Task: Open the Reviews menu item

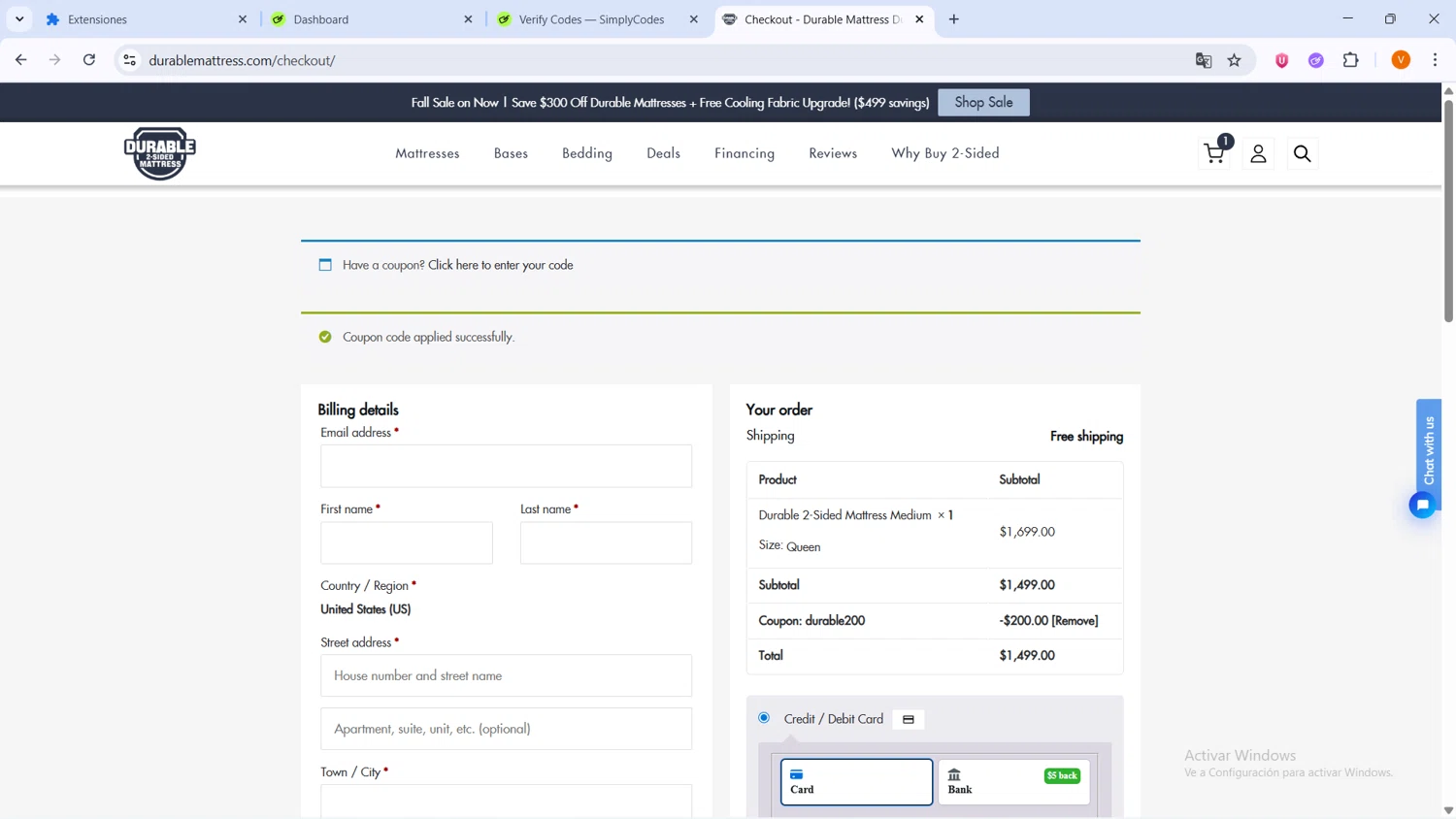Action: coord(833,153)
